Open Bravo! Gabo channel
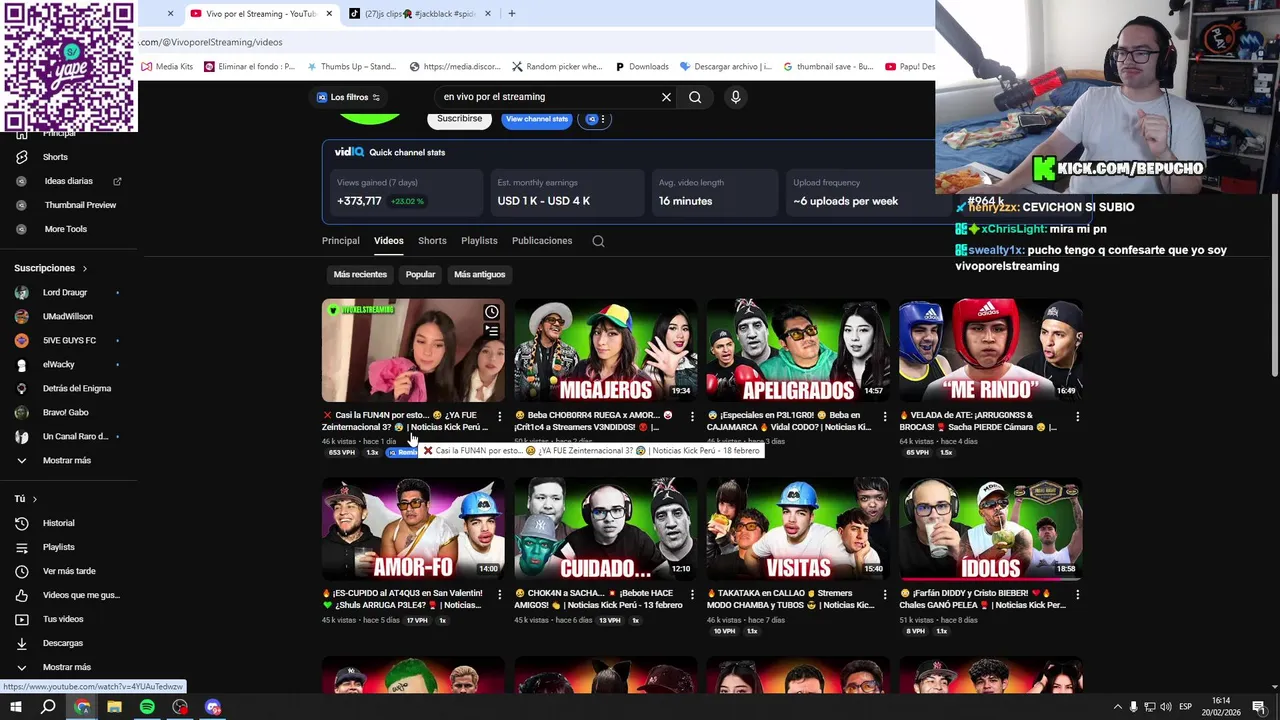 (66, 413)
